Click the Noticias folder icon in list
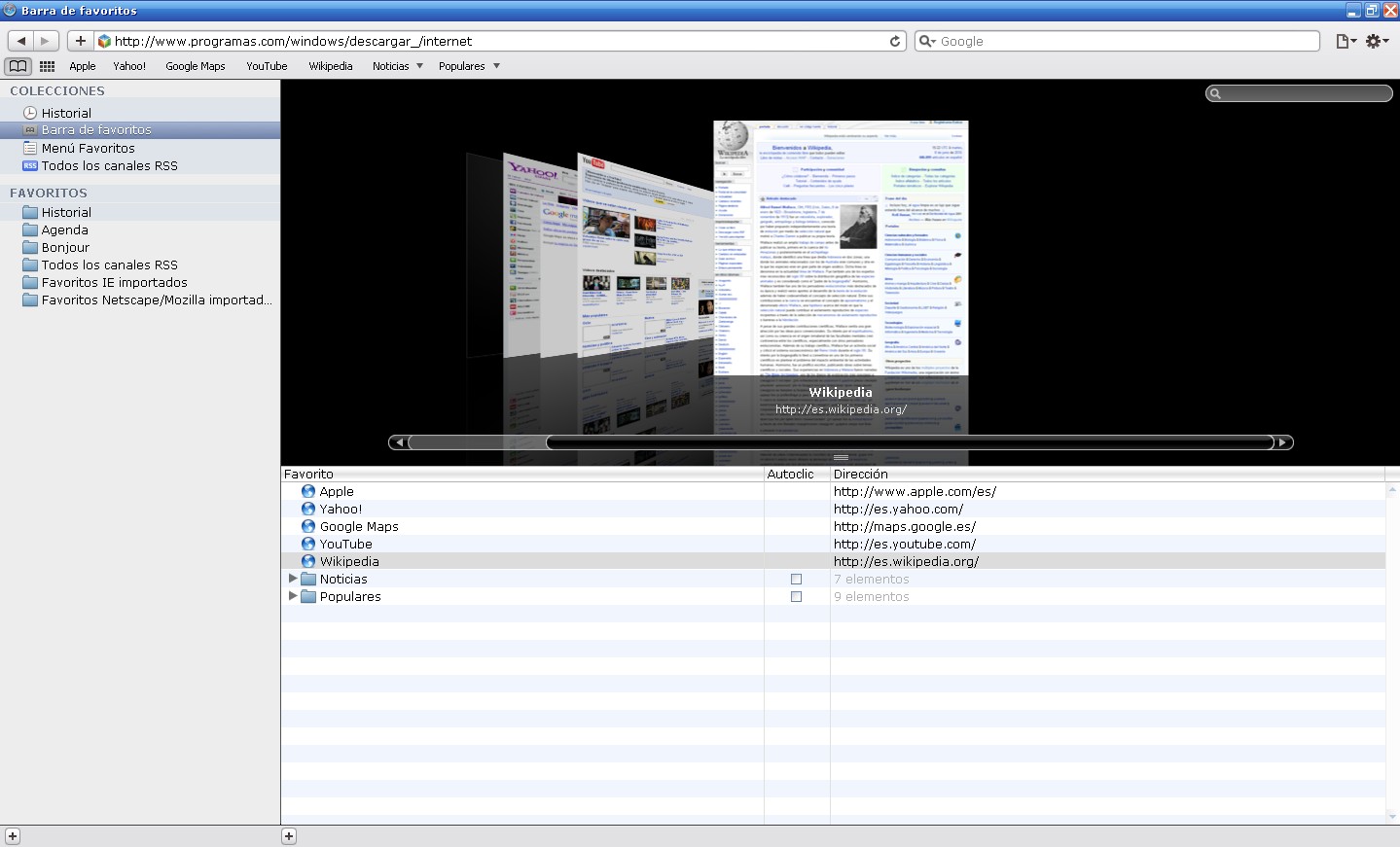Image resolution: width=1400 pixels, height=847 pixels. click(x=308, y=579)
